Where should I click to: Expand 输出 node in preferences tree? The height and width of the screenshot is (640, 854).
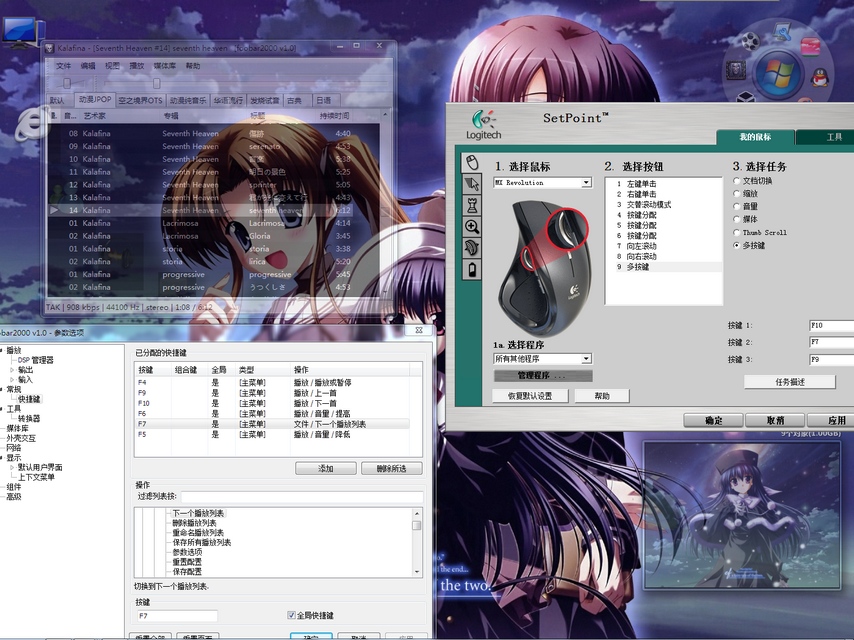pos(12,370)
